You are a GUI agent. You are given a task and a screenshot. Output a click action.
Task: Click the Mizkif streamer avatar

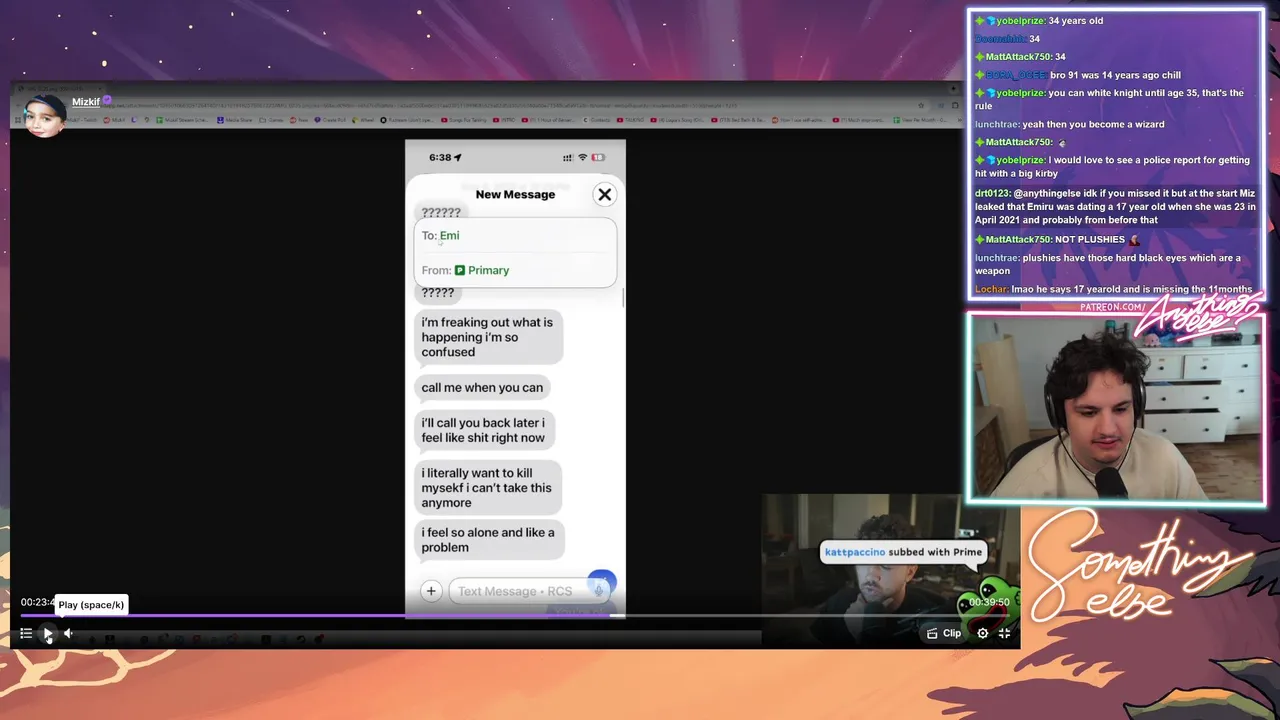tap(45, 115)
